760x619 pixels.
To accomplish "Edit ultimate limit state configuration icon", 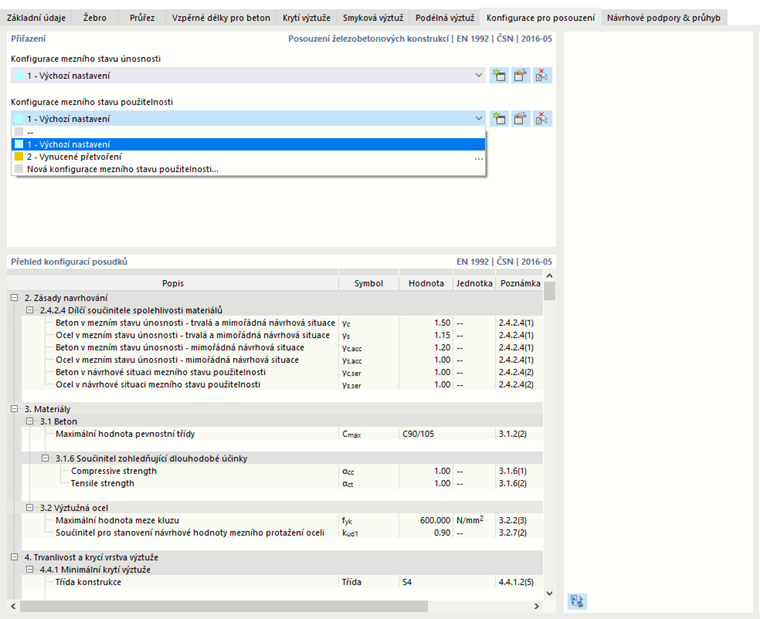I will (520, 75).
